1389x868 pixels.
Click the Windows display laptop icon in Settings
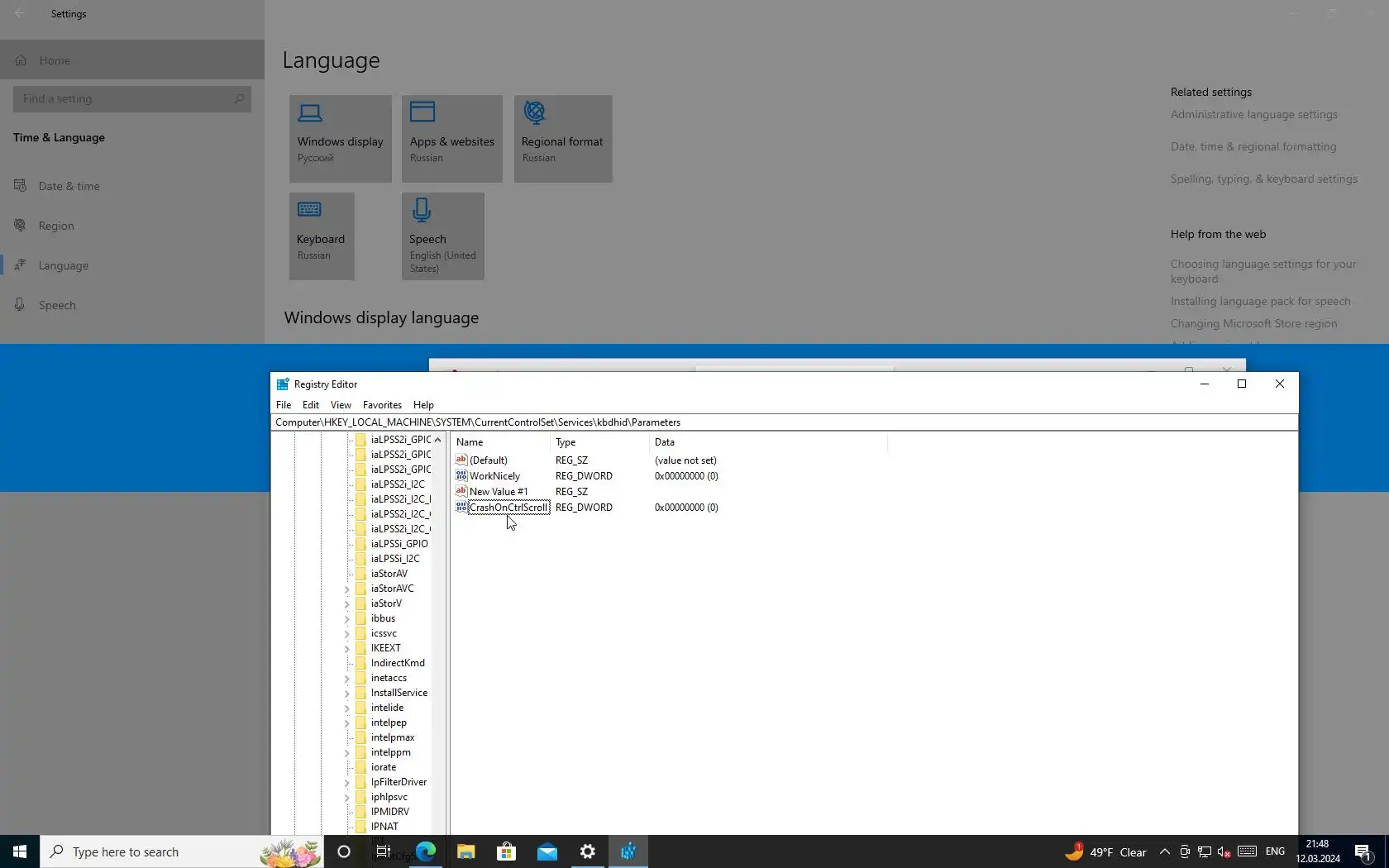pyautogui.click(x=310, y=112)
